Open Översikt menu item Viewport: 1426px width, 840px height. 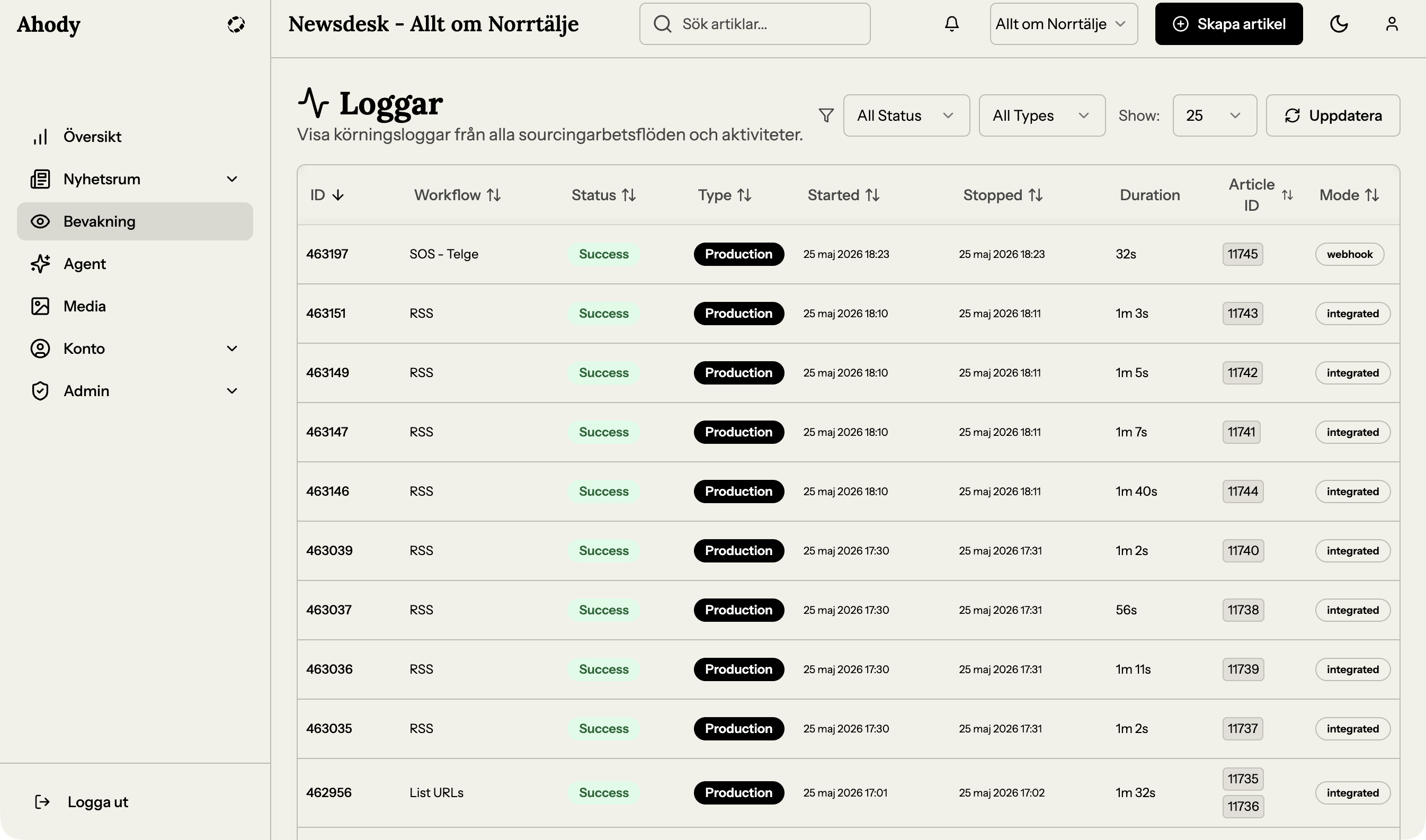click(x=135, y=137)
